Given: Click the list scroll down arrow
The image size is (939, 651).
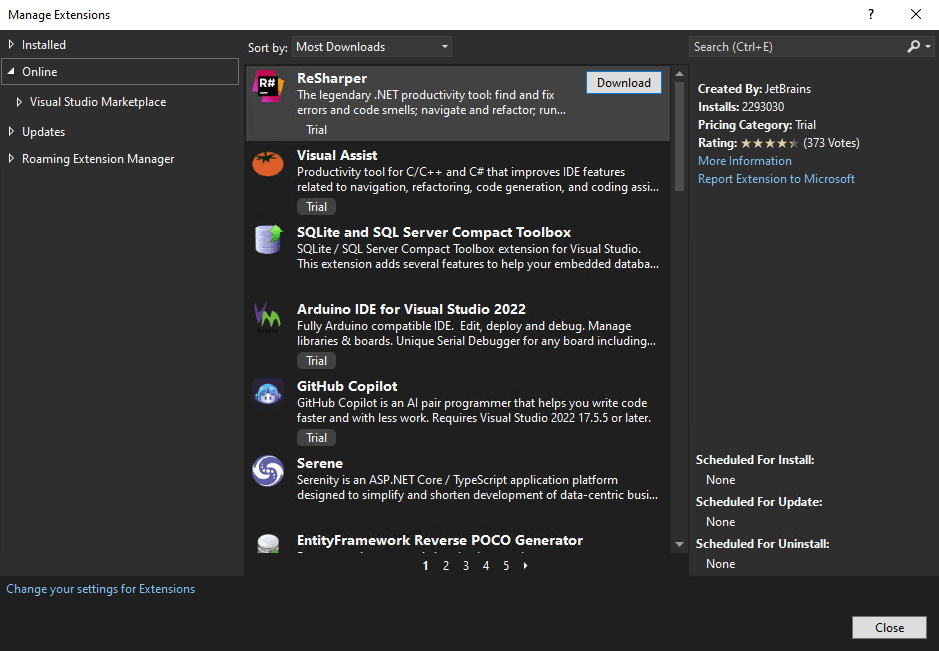Looking at the screenshot, I should tap(679, 544).
